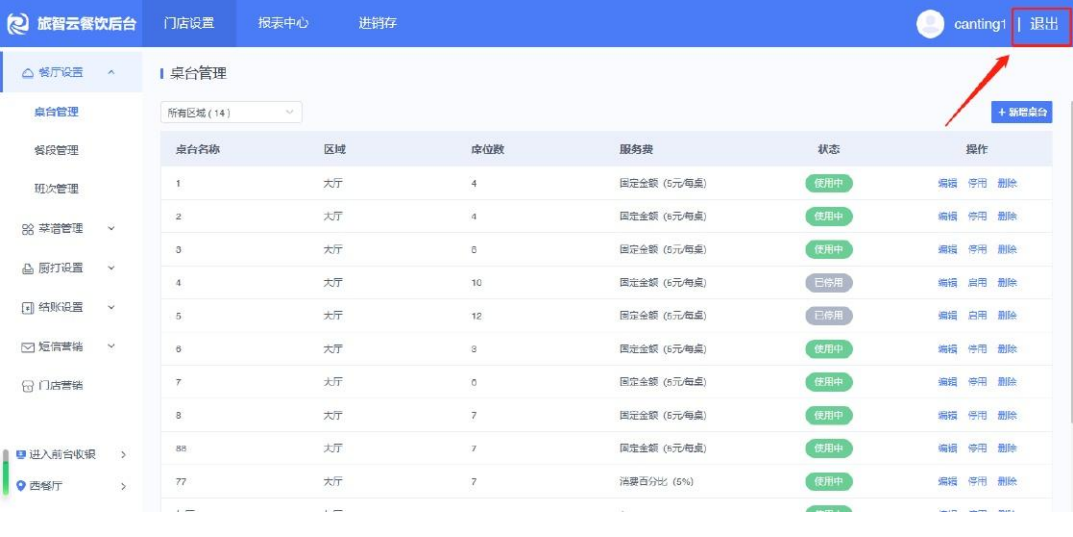Open the user avatar beside canting1
This screenshot has width=1073, height=537.
click(x=930, y=24)
